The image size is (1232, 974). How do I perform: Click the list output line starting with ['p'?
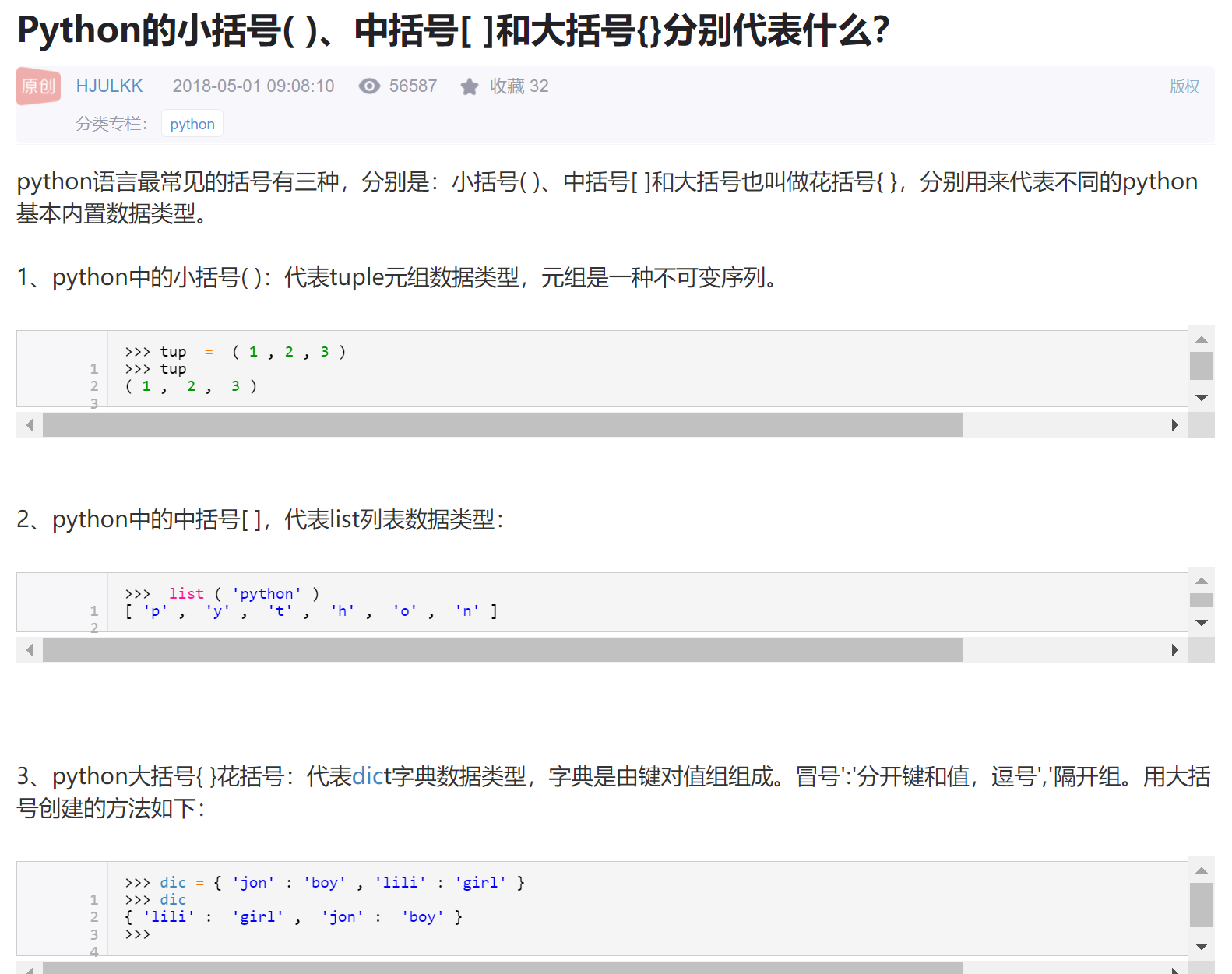311,611
